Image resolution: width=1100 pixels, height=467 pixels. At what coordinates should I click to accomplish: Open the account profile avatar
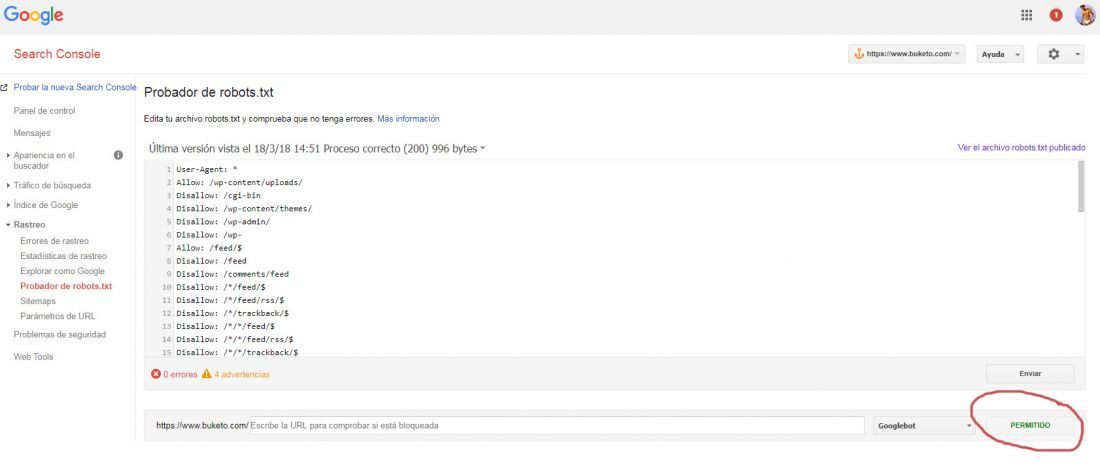pos(1085,15)
